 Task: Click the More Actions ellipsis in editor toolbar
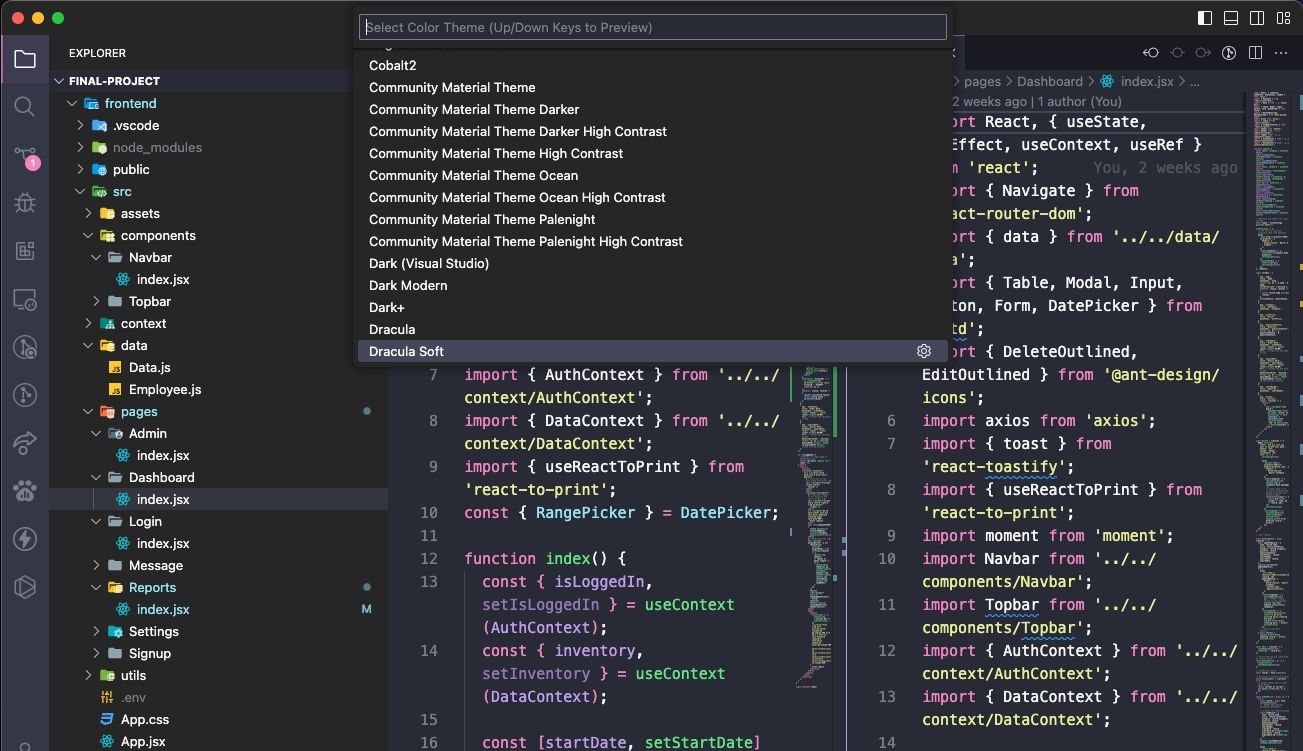click(1281, 53)
